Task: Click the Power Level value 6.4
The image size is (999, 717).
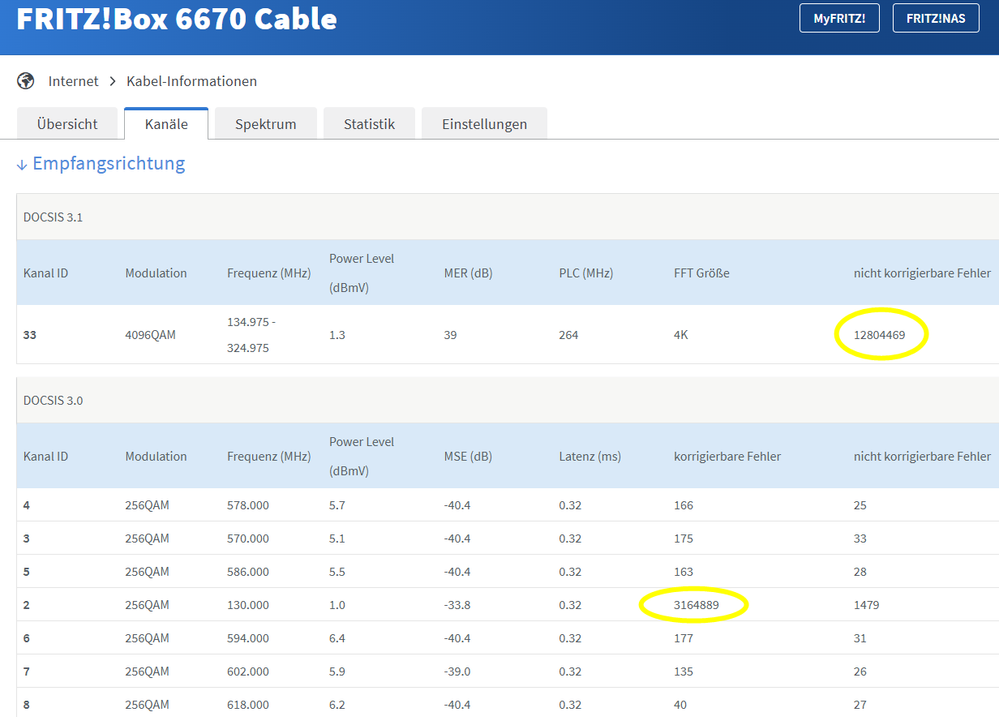Action: pyautogui.click(x=337, y=638)
